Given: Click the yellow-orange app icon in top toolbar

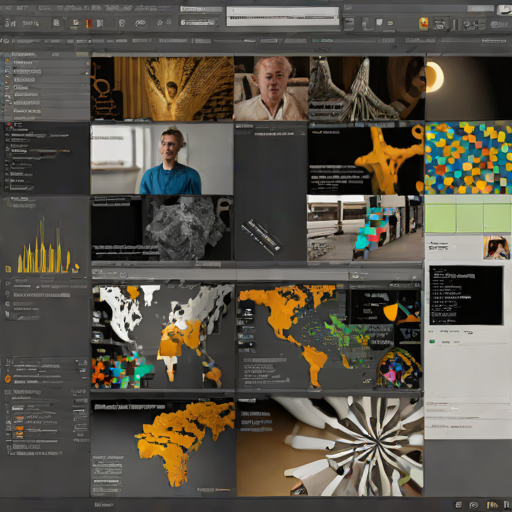Looking at the screenshot, I should (423, 24).
